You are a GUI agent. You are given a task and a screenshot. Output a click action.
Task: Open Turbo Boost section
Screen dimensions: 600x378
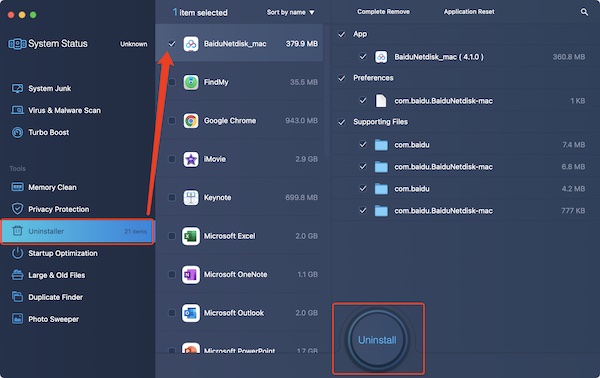pos(49,132)
